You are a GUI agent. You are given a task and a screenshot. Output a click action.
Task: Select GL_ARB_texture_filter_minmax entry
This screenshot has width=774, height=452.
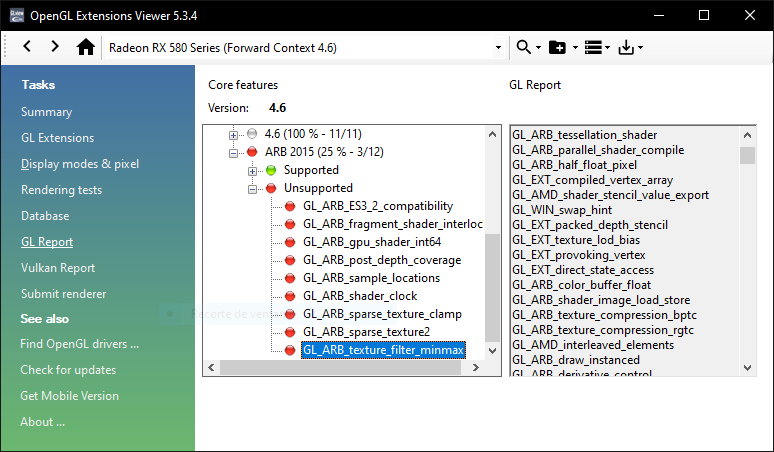pyautogui.click(x=384, y=350)
